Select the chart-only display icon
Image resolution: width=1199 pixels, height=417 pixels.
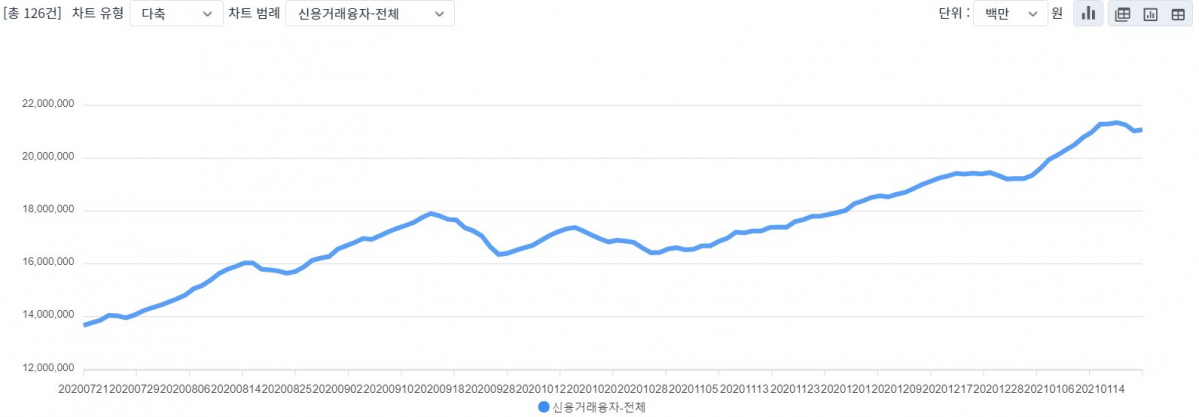point(1150,14)
